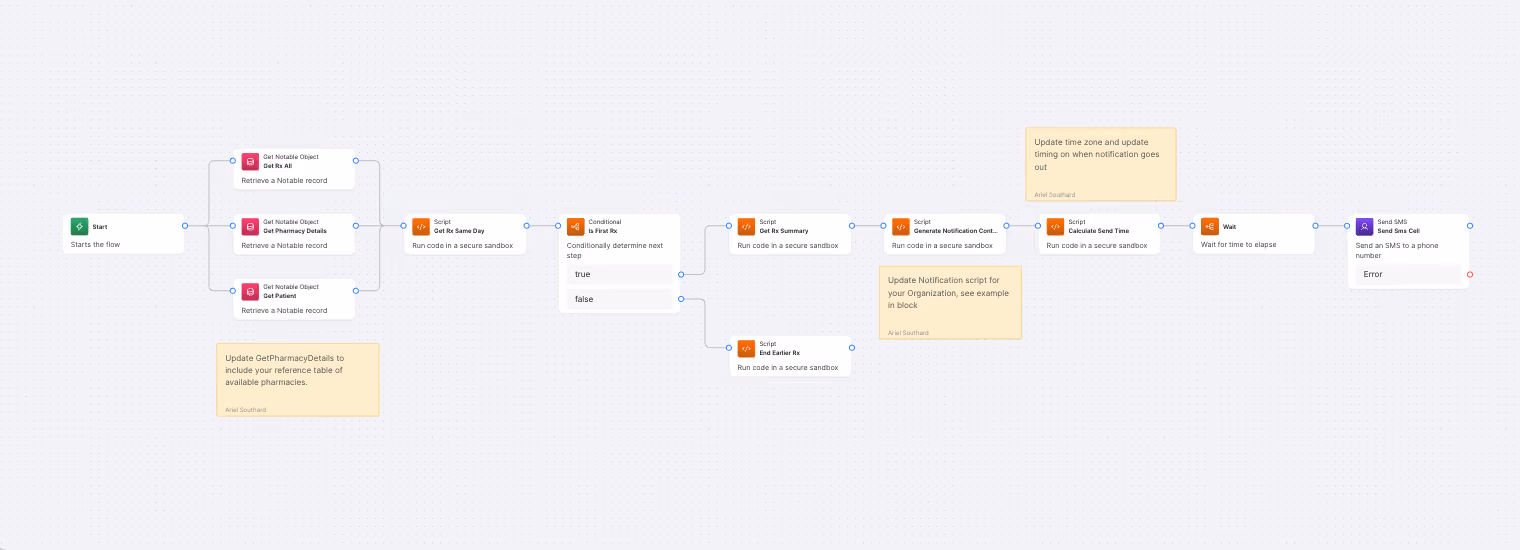The width and height of the screenshot is (1520, 550).
Task: Click the Get Patient input port
Action: [x=233, y=291]
